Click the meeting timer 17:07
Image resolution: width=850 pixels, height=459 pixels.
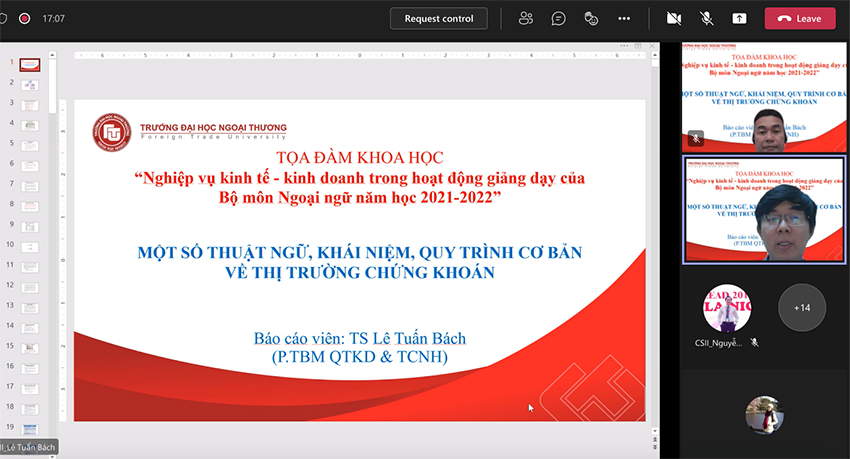pos(54,18)
